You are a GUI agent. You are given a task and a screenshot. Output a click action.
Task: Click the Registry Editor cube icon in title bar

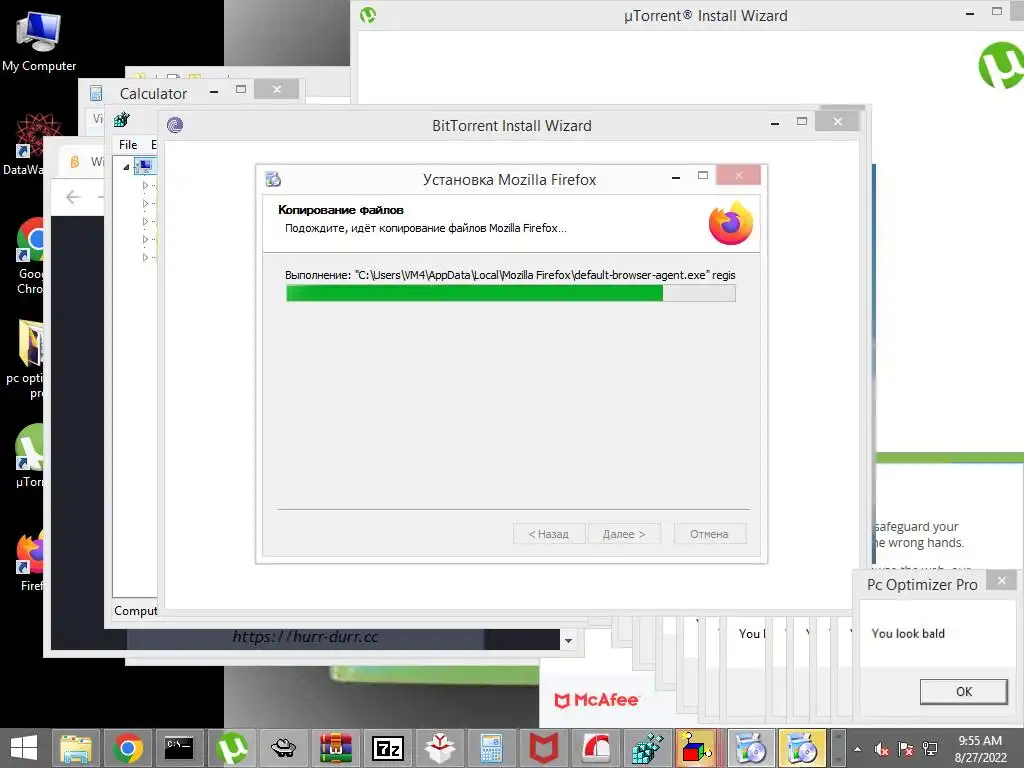tap(121, 120)
